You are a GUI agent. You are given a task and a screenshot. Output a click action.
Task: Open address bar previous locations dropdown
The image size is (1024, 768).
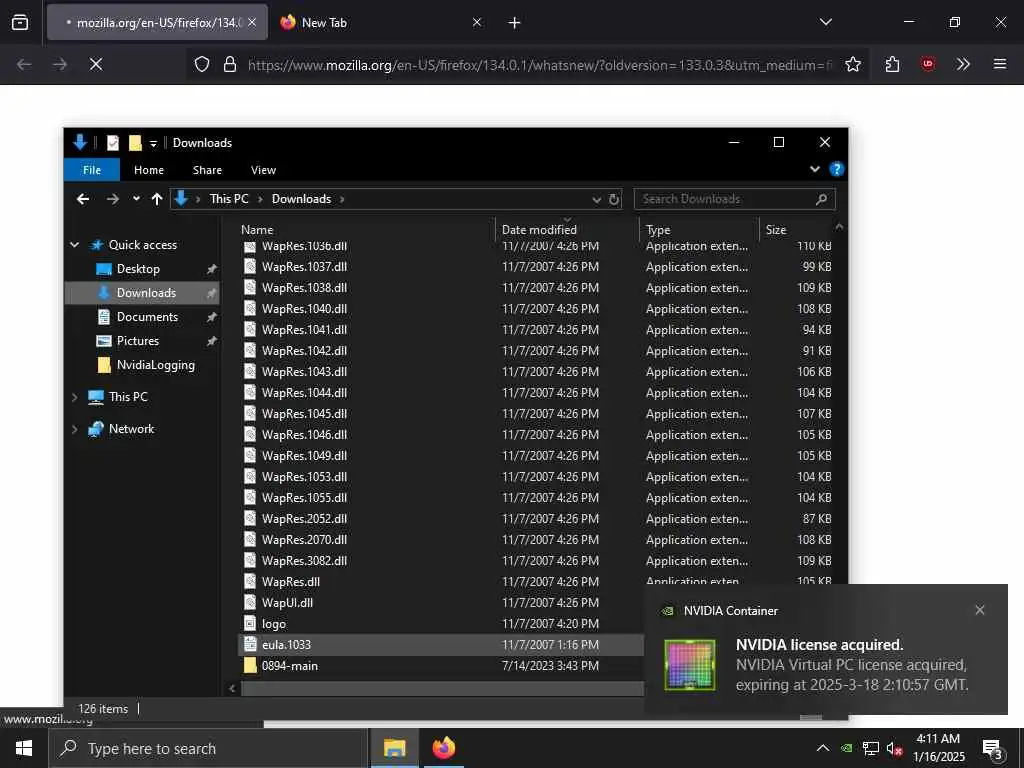pos(596,199)
